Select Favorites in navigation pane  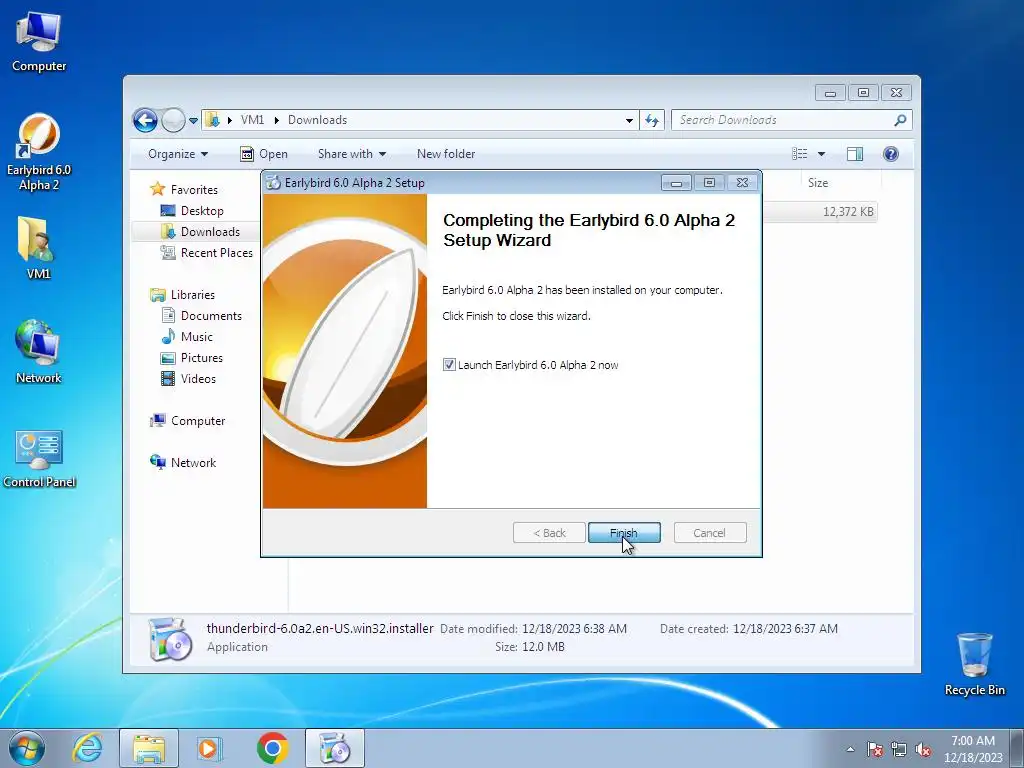(x=194, y=189)
